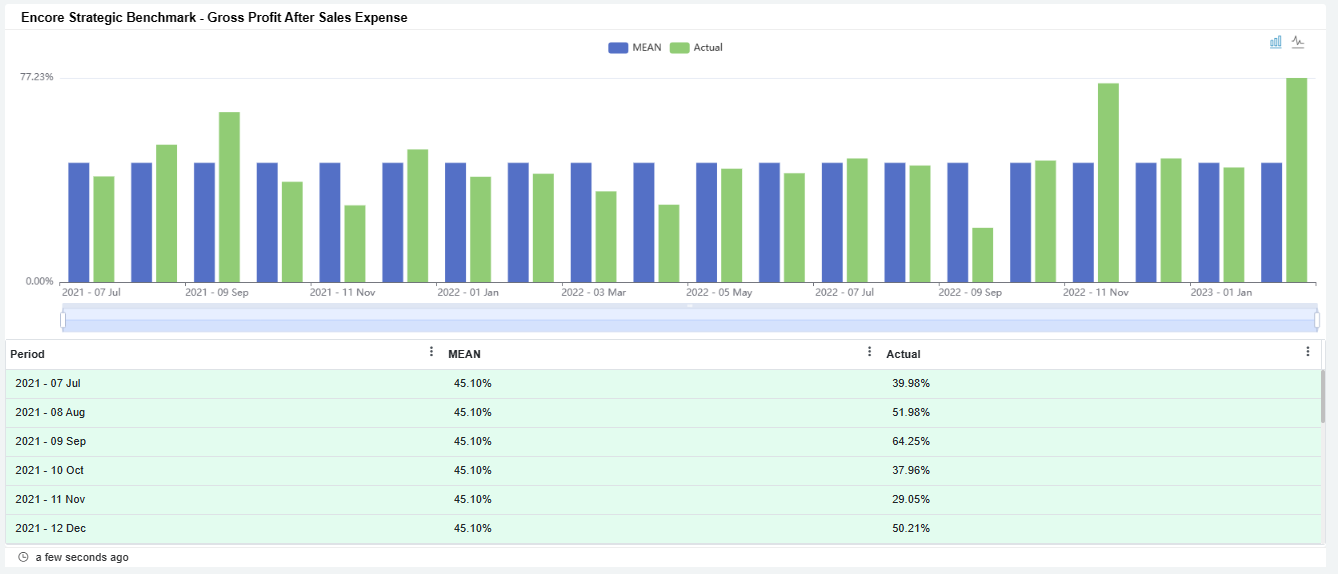Switch chart to line view
The height and width of the screenshot is (574, 1338).
(1298, 42)
